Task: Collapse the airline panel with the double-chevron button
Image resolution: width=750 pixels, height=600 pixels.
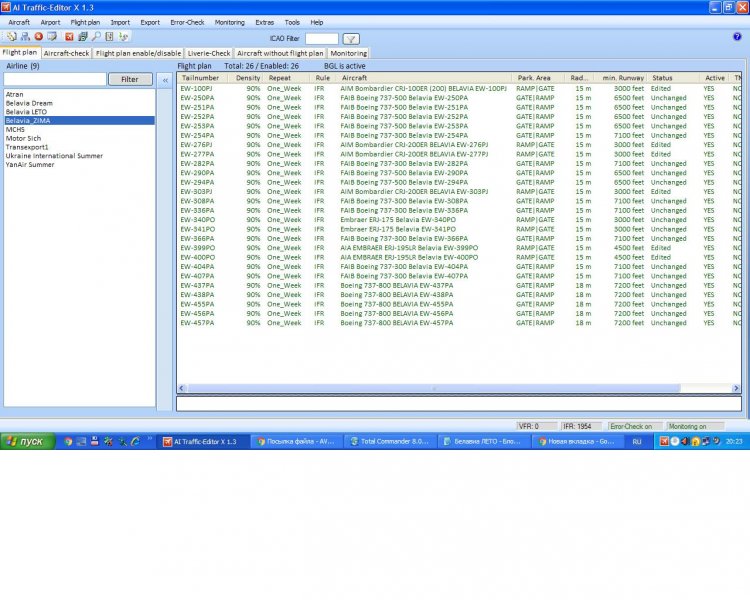Action: point(165,80)
